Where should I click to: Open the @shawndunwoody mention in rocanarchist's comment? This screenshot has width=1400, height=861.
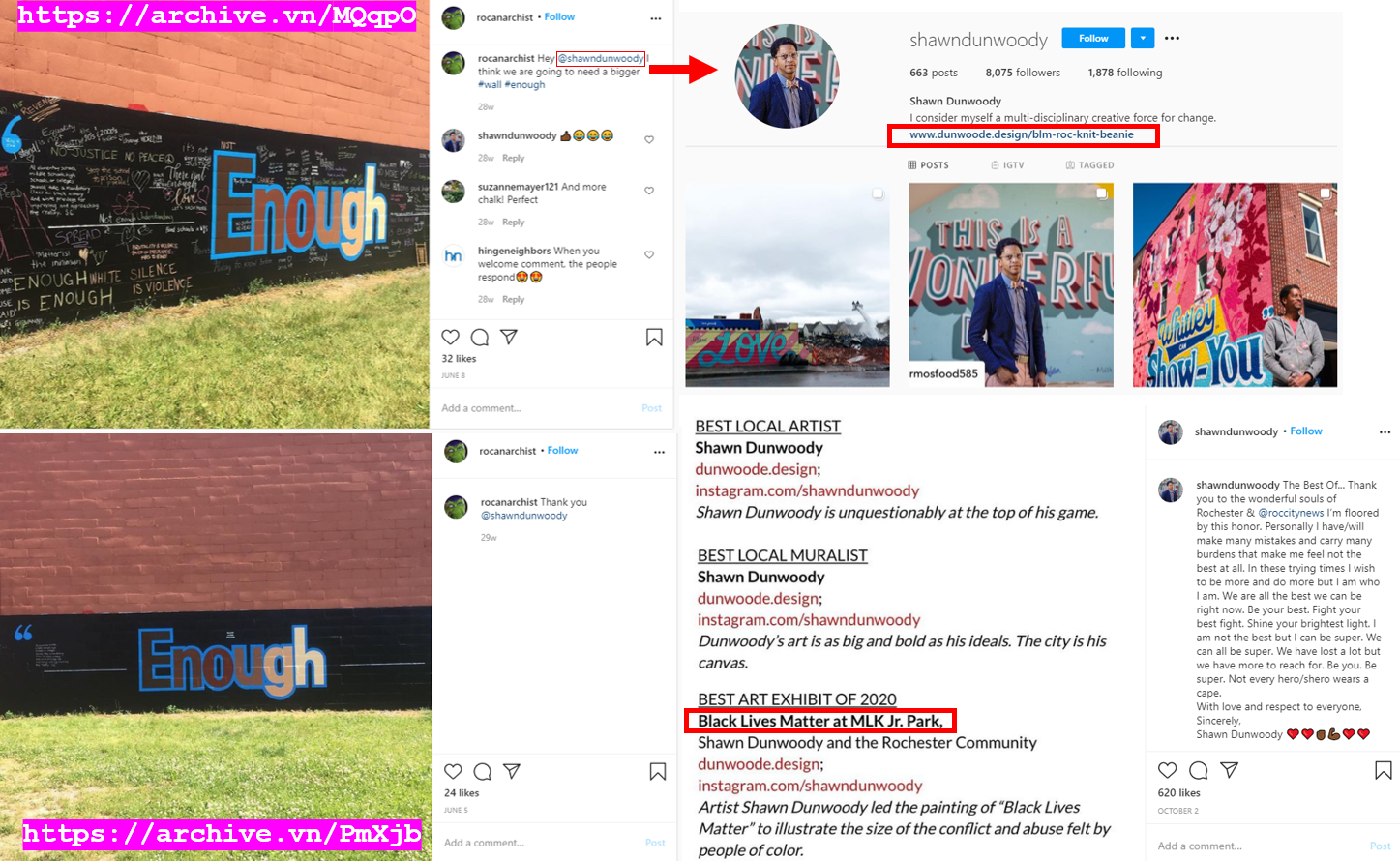tap(601, 59)
